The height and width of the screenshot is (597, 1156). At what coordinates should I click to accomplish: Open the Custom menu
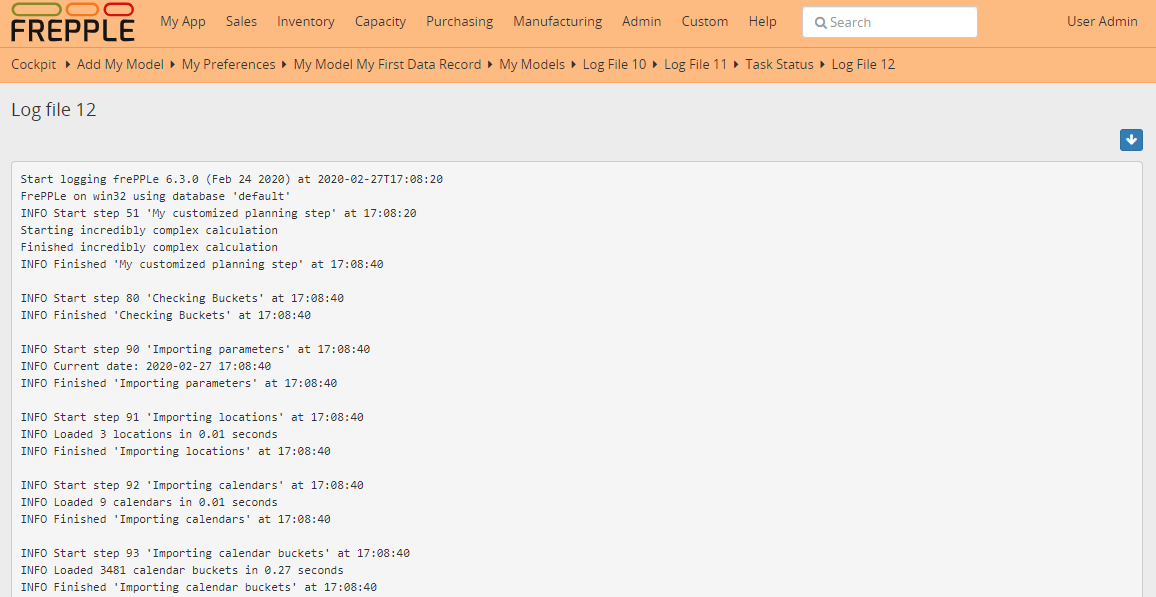click(x=705, y=21)
